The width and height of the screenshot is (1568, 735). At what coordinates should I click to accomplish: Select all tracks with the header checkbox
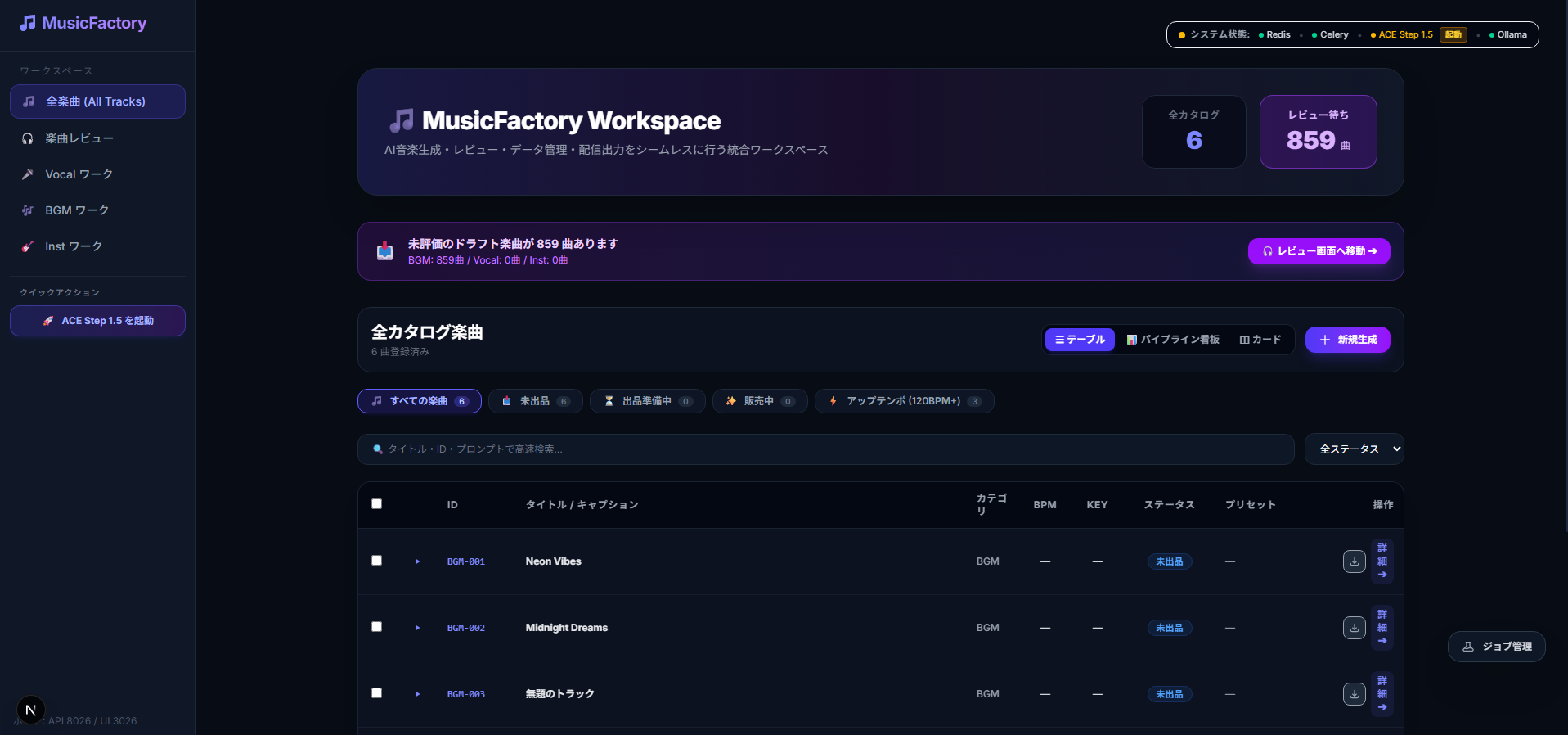(x=377, y=504)
